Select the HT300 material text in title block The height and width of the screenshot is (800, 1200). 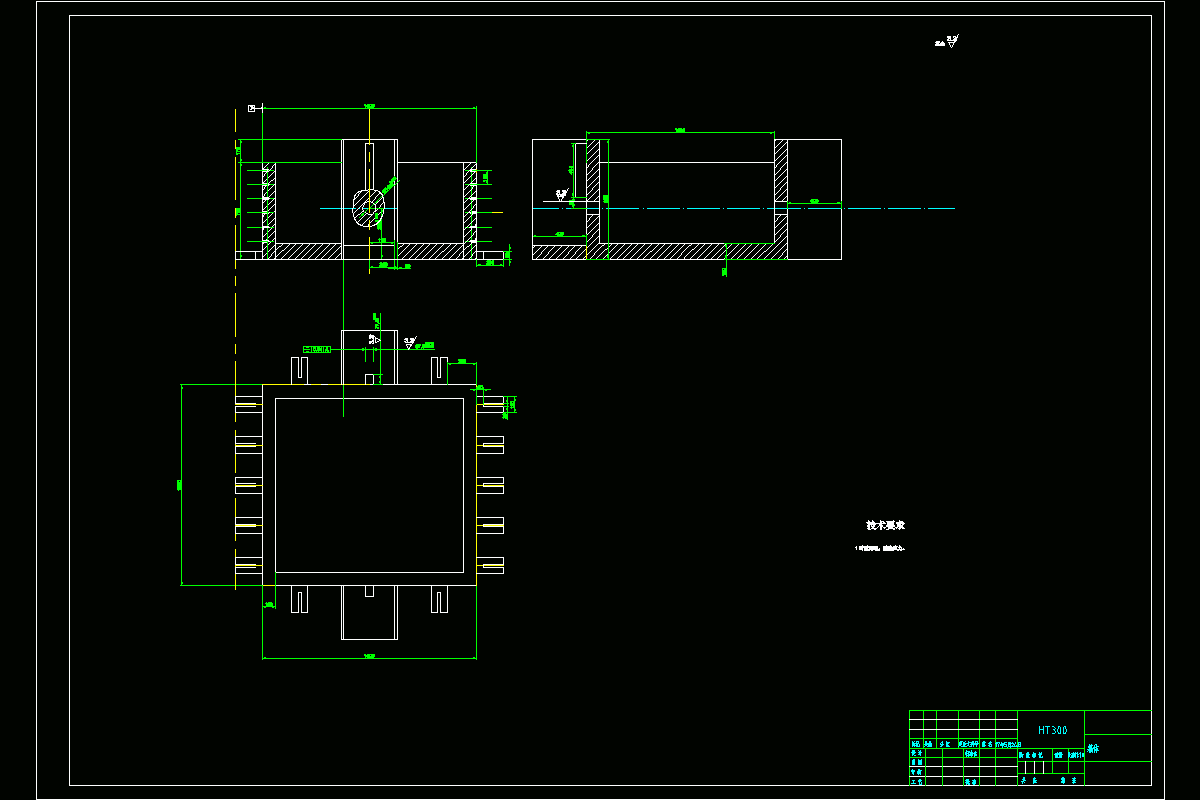tap(1052, 730)
